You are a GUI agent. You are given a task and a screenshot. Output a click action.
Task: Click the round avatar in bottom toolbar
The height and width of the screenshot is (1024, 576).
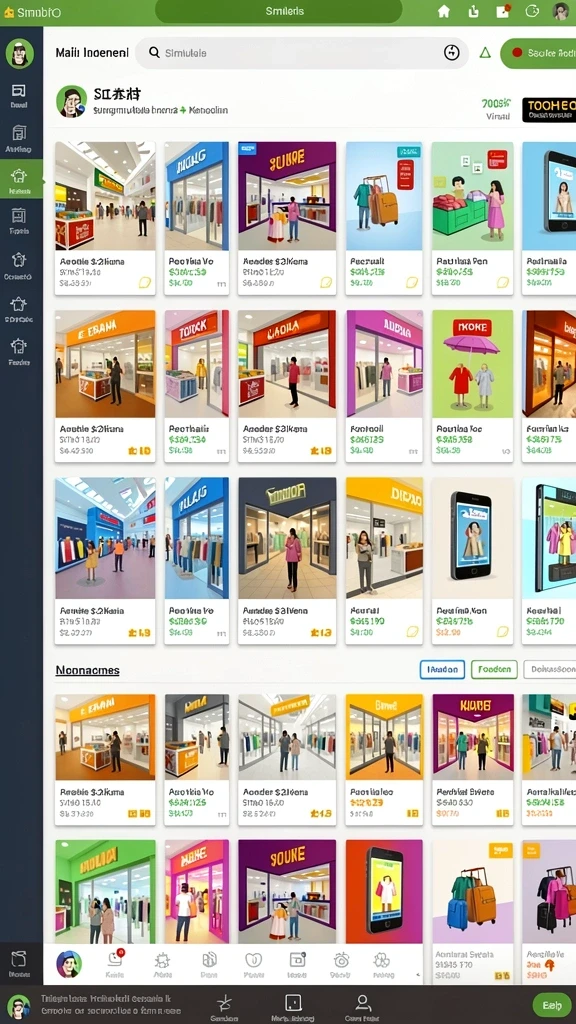click(x=69, y=964)
